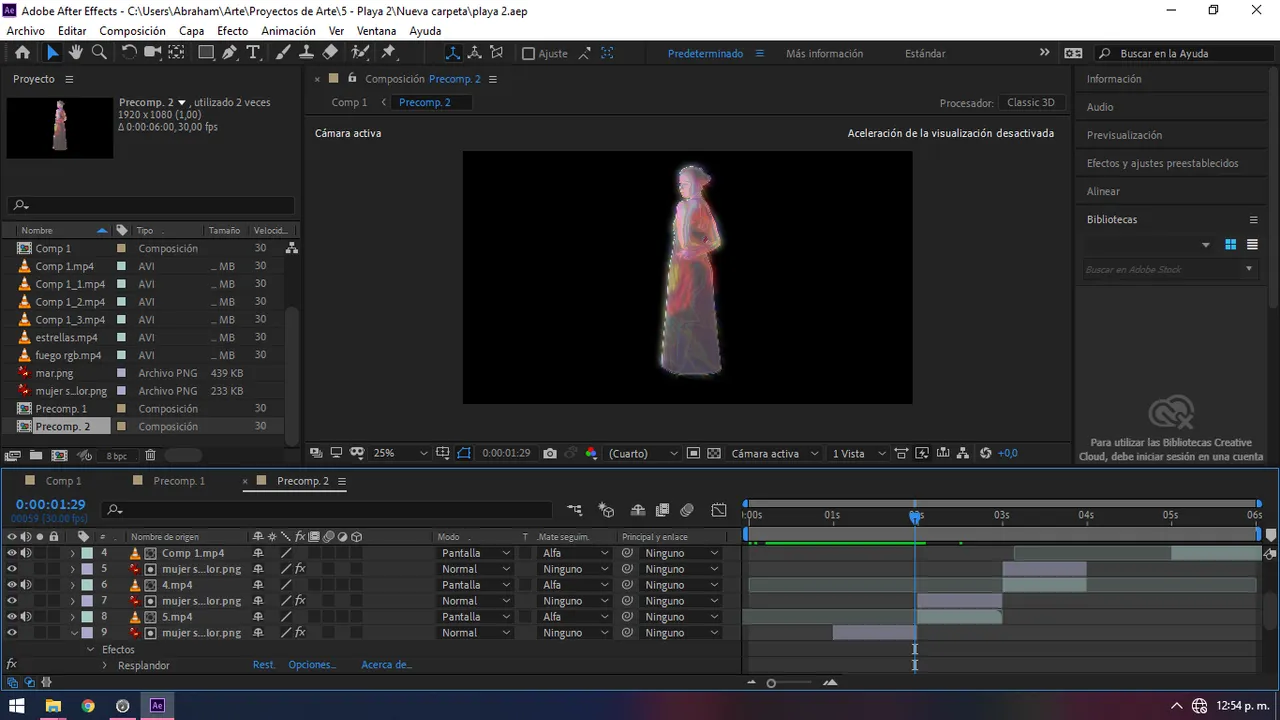Select the Zoom magnifier tool

click(99, 53)
